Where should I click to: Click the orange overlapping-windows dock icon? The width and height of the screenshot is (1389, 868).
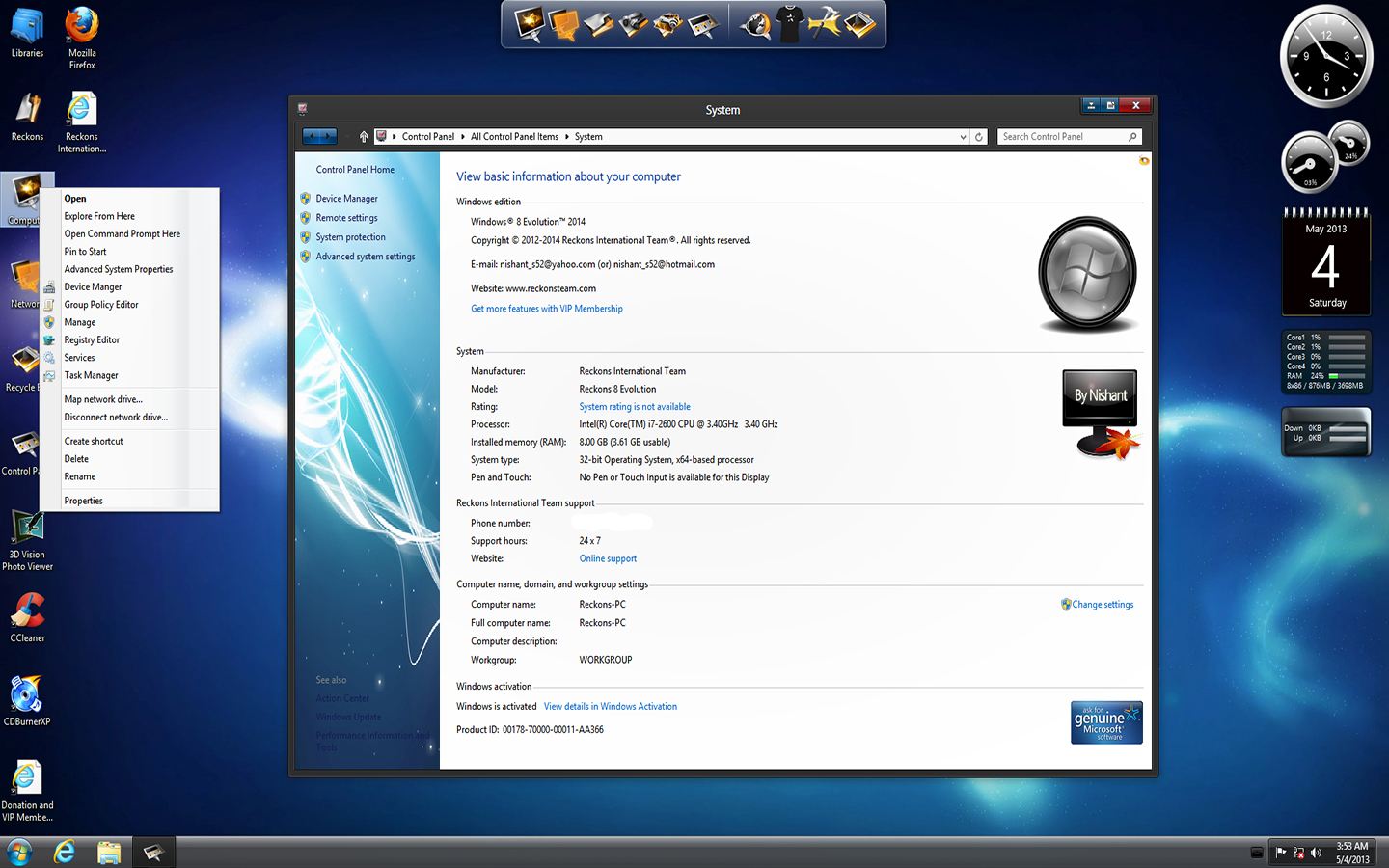[563, 24]
